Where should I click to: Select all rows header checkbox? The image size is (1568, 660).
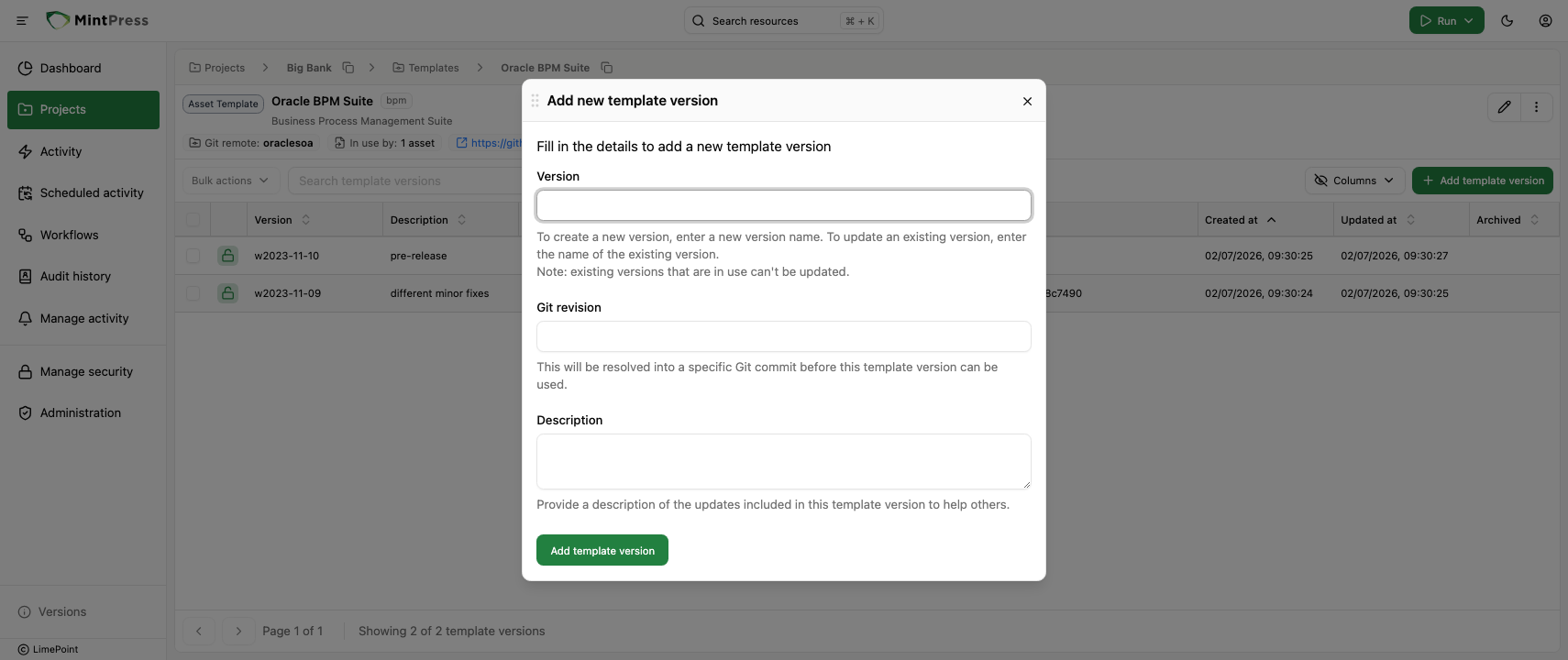click(x=193, y=220)
